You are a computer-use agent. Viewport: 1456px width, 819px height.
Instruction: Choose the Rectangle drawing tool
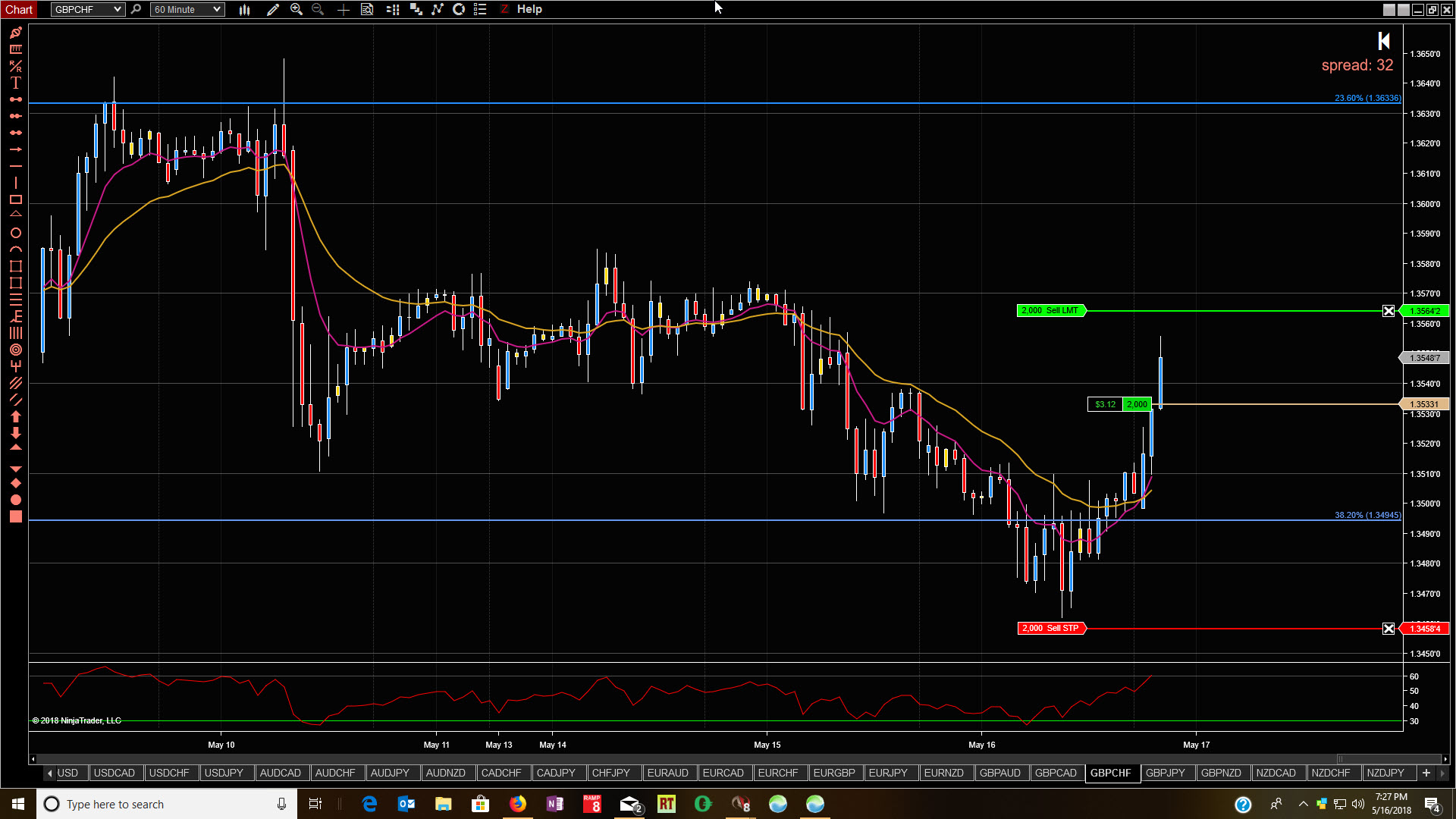[x=15, y=199]
